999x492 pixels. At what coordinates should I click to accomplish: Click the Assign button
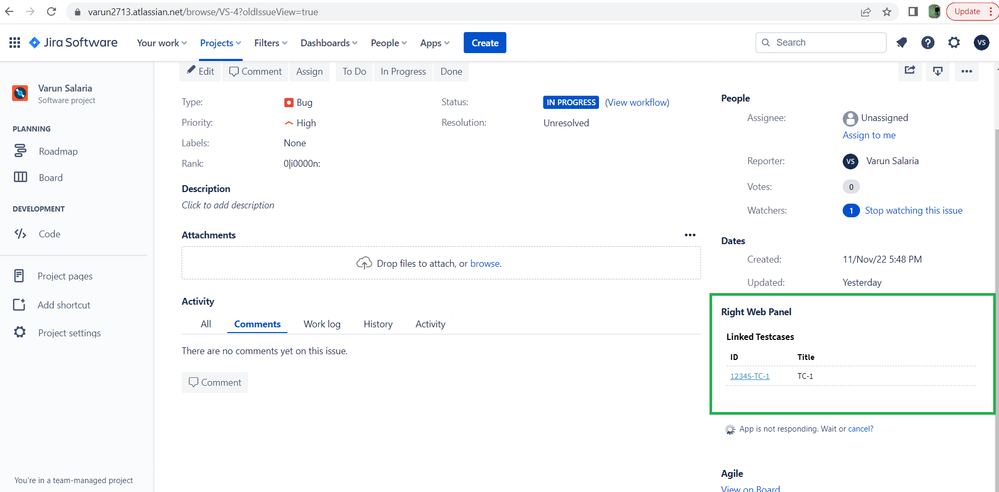[310, 71]
